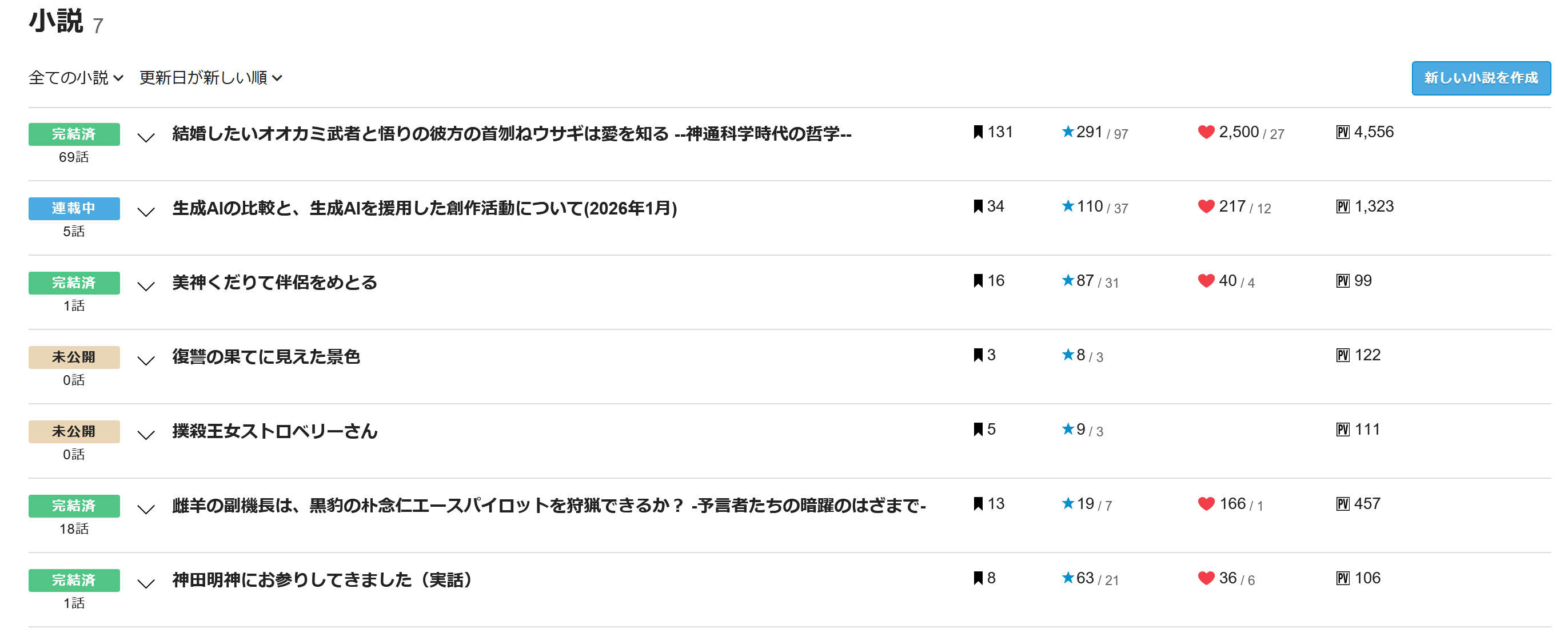1568x632 pixels.
Task: Click bookmark icon for 撲殺王女ストロベリーさん
Action: click(977, 430)
